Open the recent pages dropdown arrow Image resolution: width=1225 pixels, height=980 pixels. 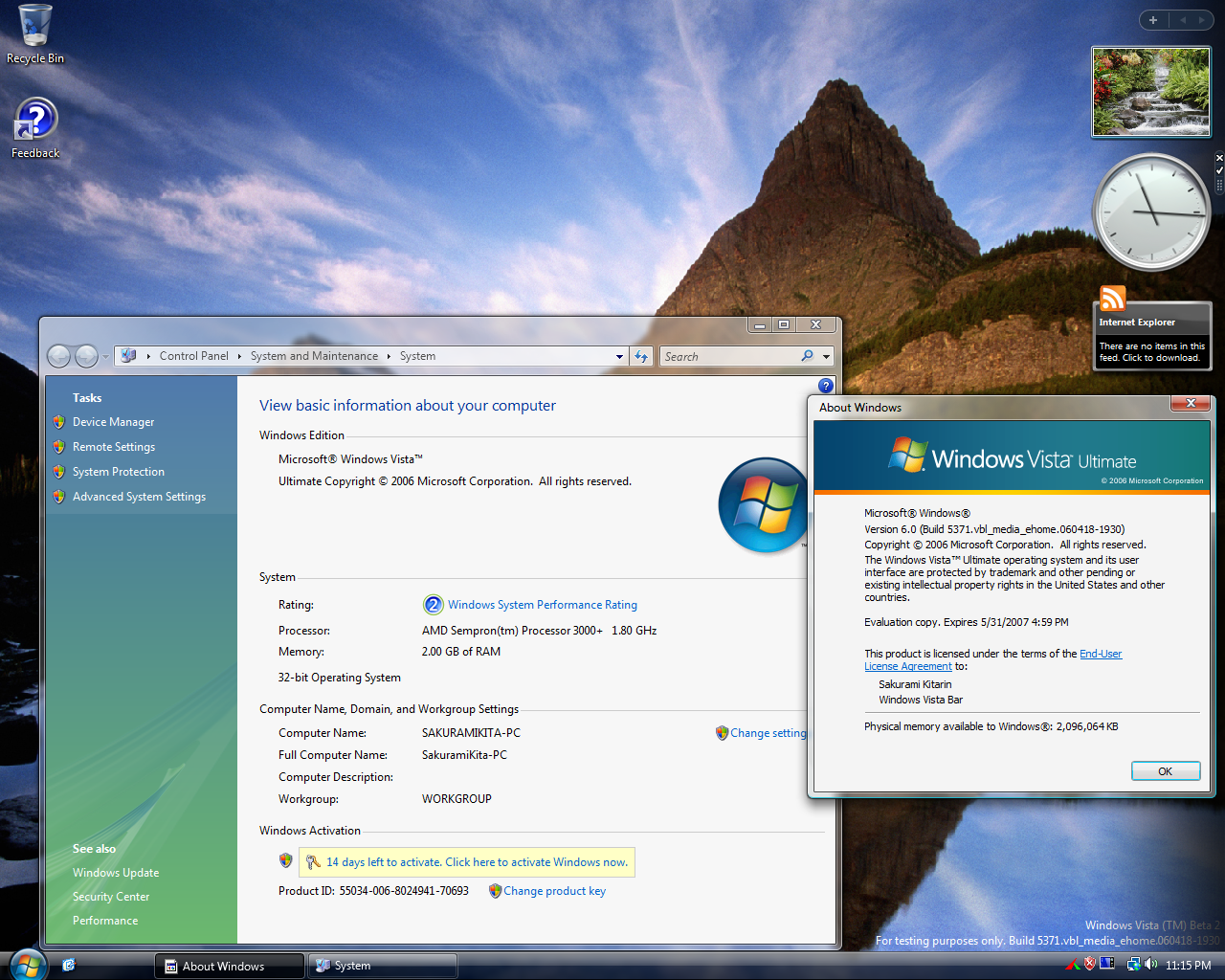105,357
